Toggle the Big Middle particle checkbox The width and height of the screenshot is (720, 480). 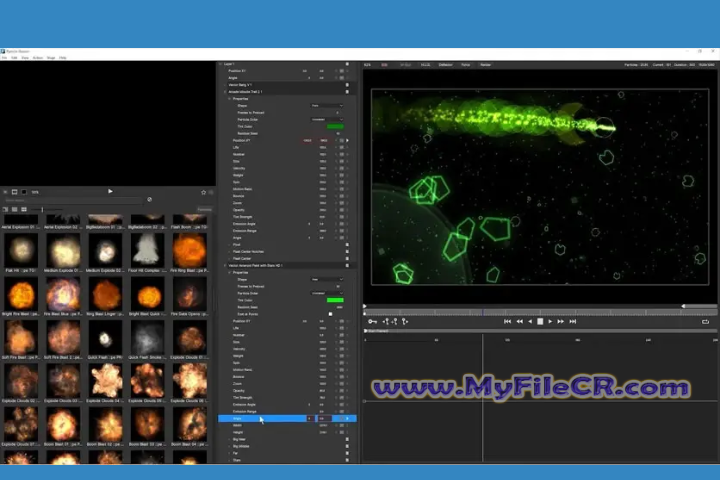tap(347, 446)
